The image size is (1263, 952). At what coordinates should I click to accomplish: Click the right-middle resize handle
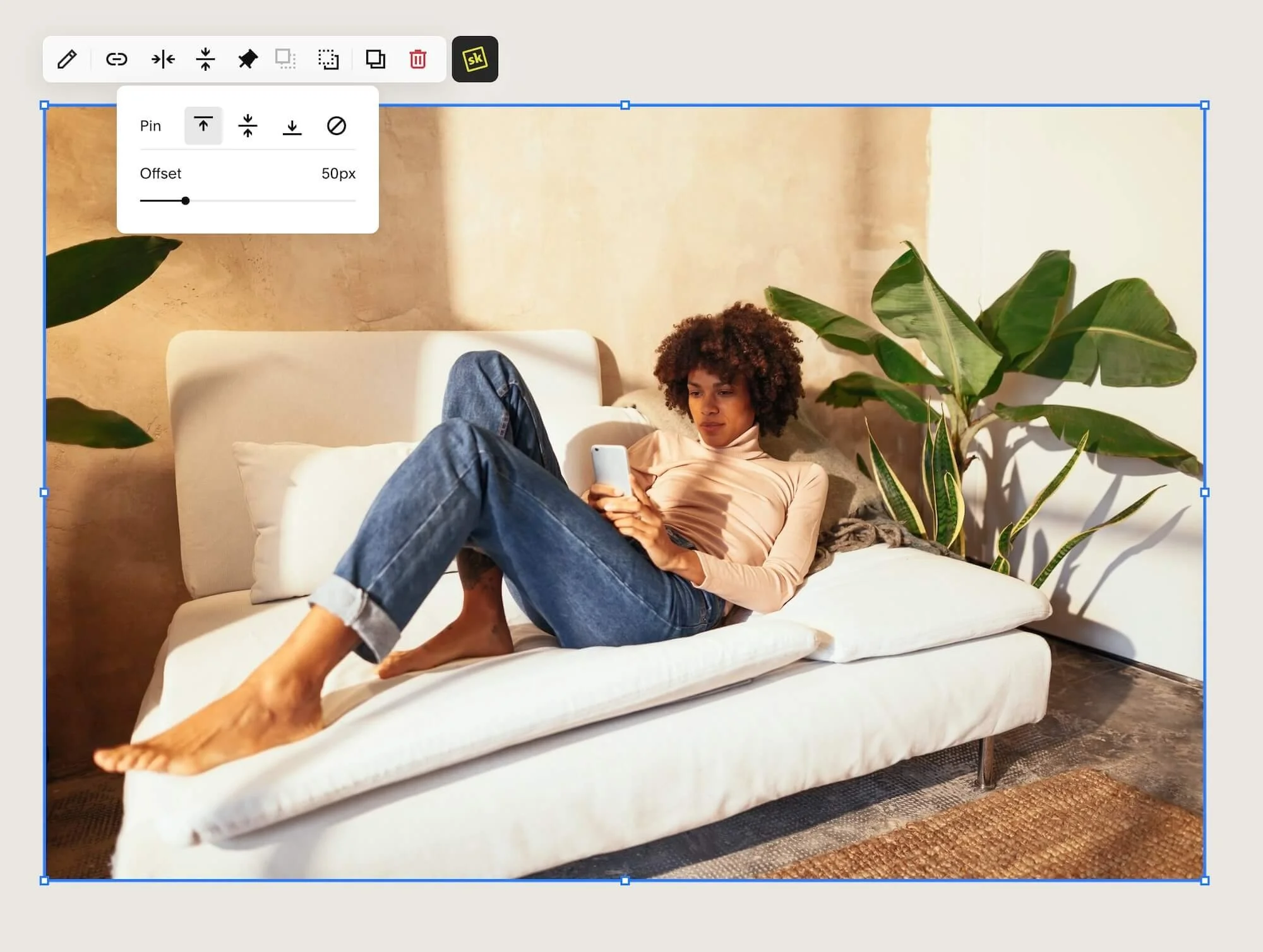pyautogui.click(x=1204, y=492)
